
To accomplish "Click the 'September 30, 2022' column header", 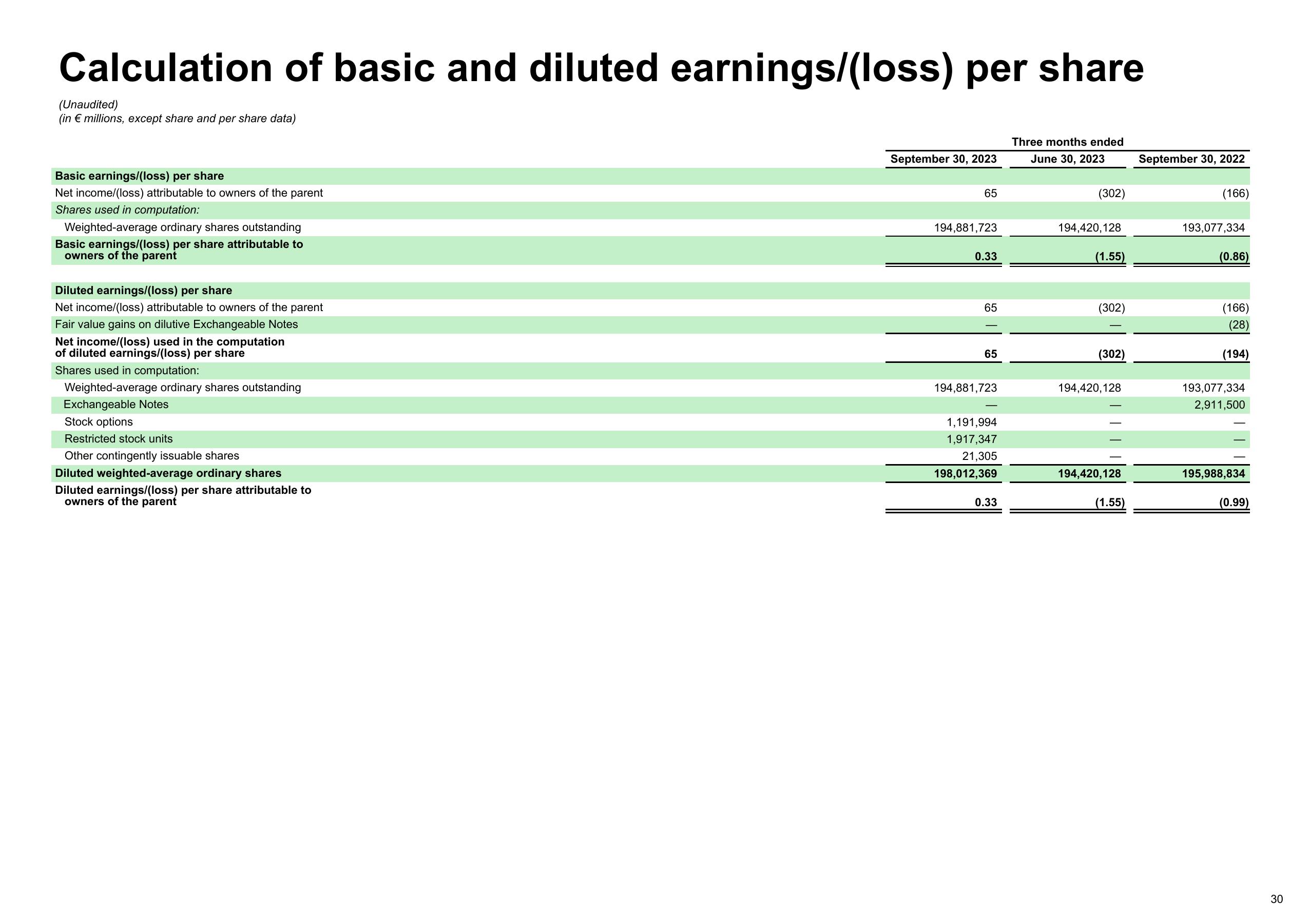I will coord(1191,159).
